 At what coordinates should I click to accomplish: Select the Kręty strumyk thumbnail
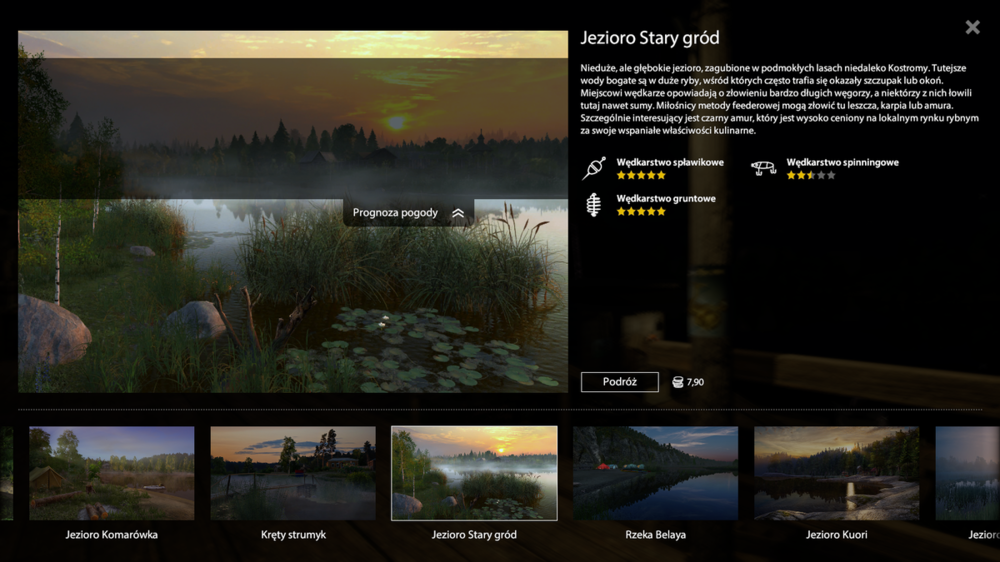pyautogui.click(x=293, y=473)
